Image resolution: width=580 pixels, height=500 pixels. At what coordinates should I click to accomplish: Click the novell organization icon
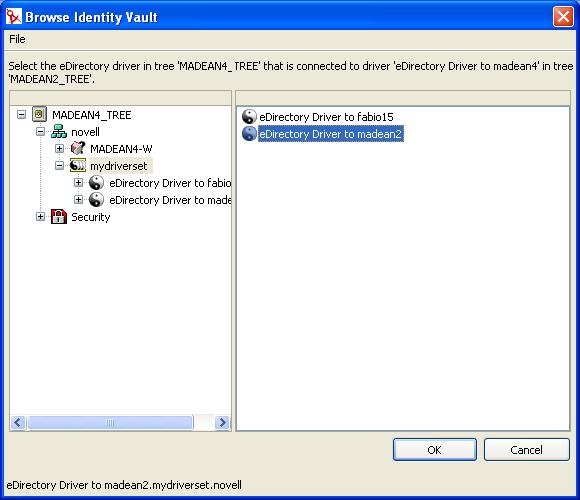coord(59,132)
